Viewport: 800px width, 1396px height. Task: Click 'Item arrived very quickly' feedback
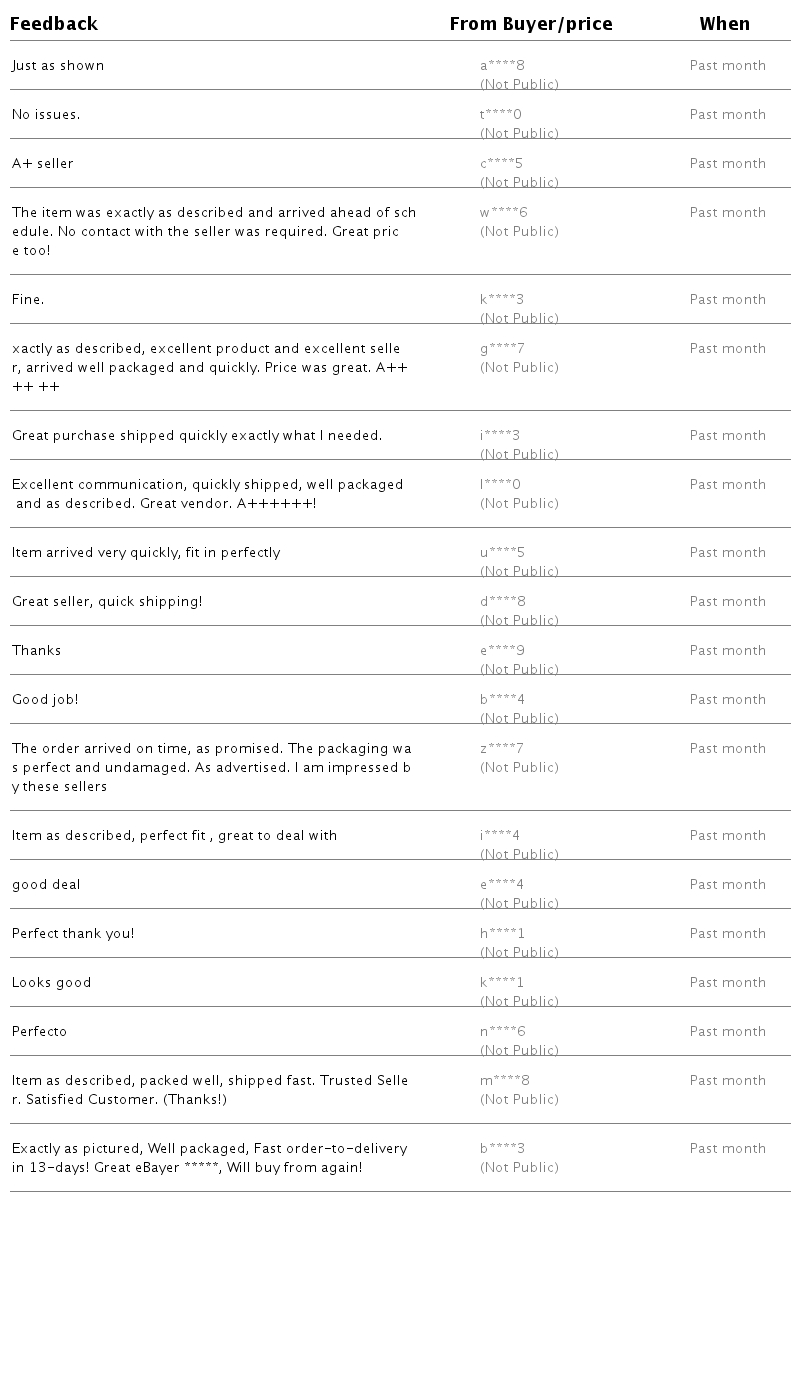click(x=146, y=553)
